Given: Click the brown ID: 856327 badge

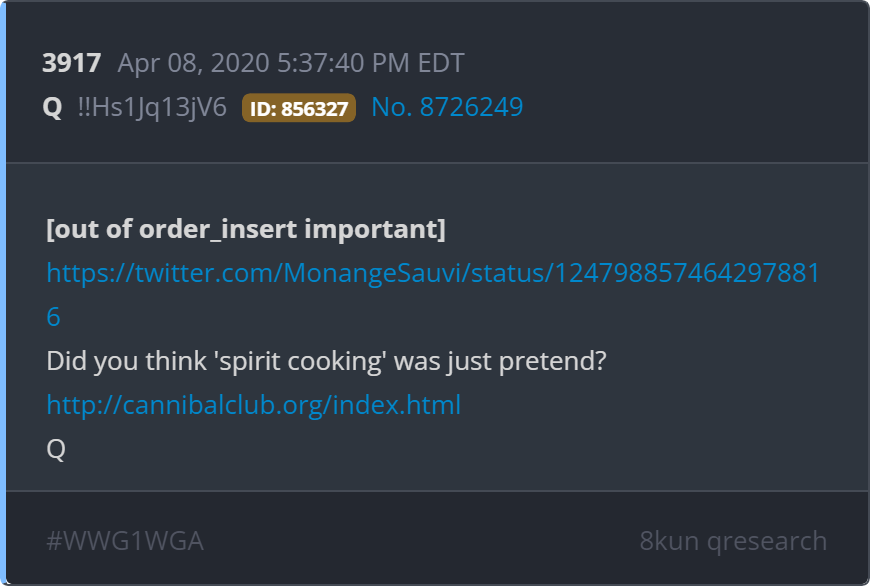Looking at the screenshot, I should [x=298, y=108].
